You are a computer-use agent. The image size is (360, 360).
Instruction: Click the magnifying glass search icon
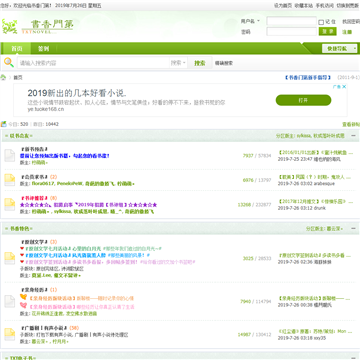click(9, 62)
